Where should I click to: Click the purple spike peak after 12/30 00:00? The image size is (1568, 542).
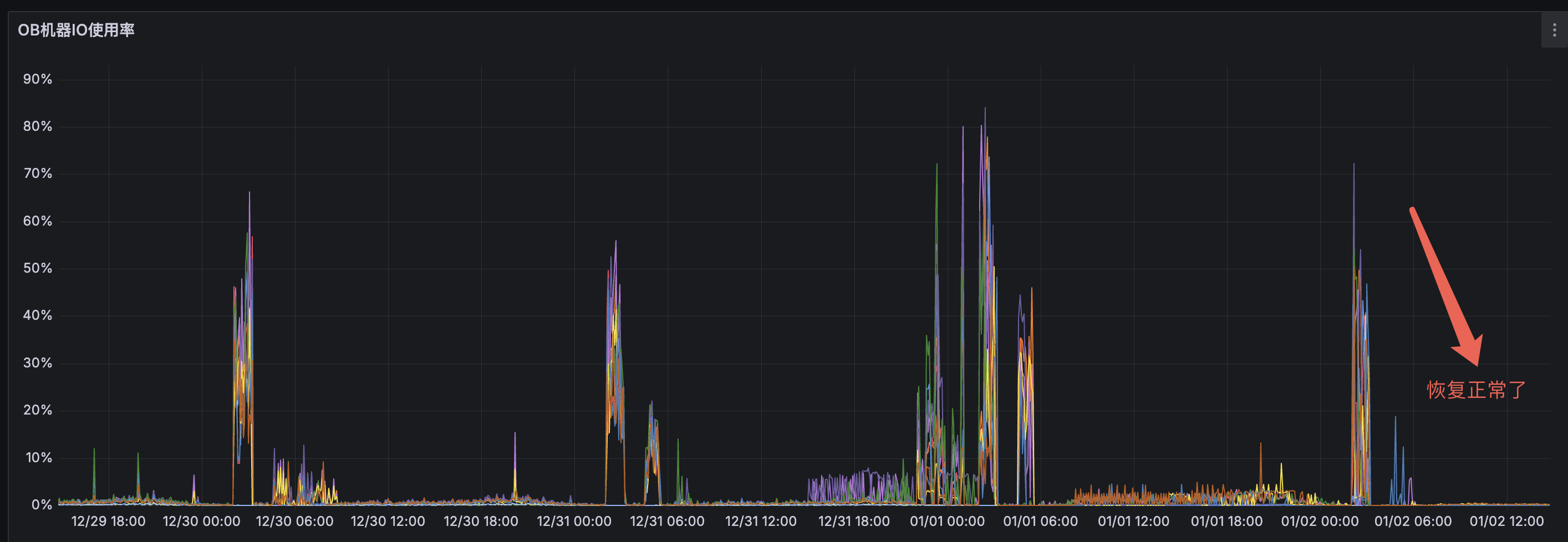pos(249,193)
